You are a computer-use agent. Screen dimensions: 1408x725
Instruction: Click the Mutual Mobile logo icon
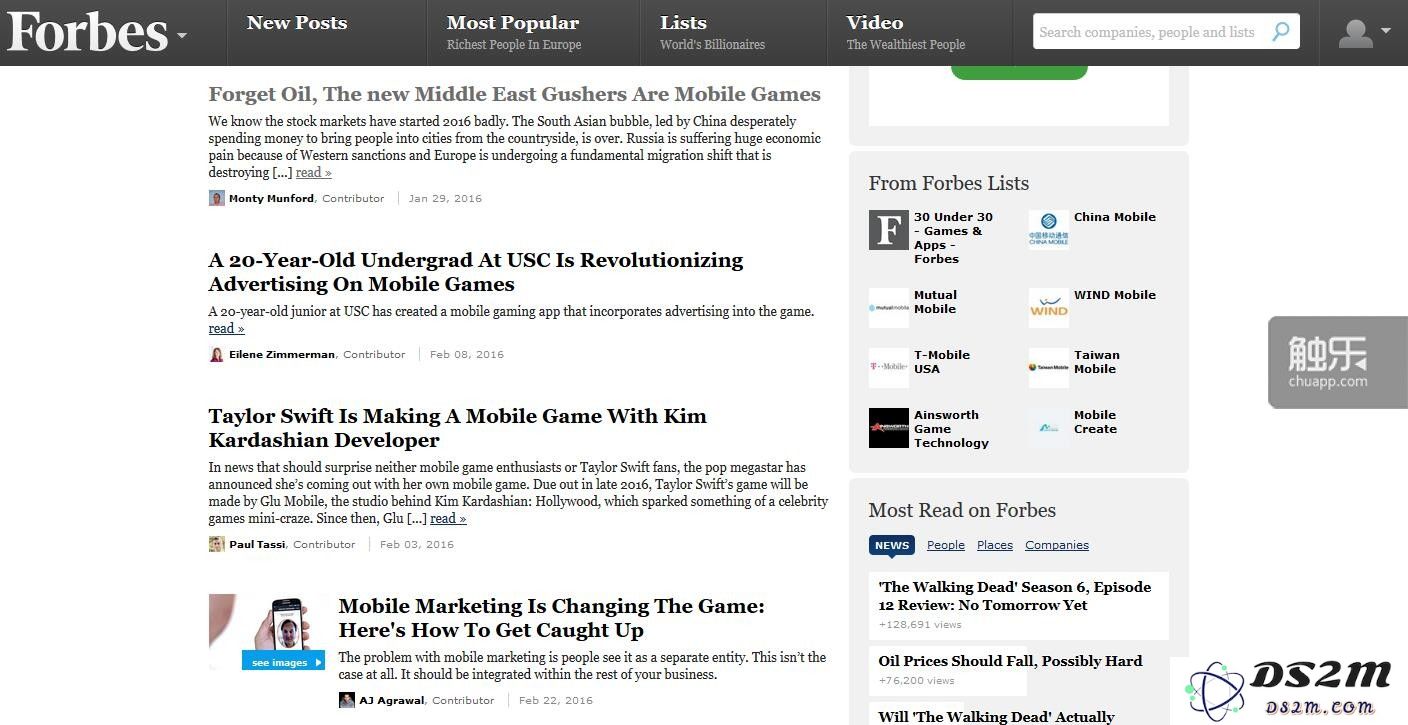(x=888, y=308)
